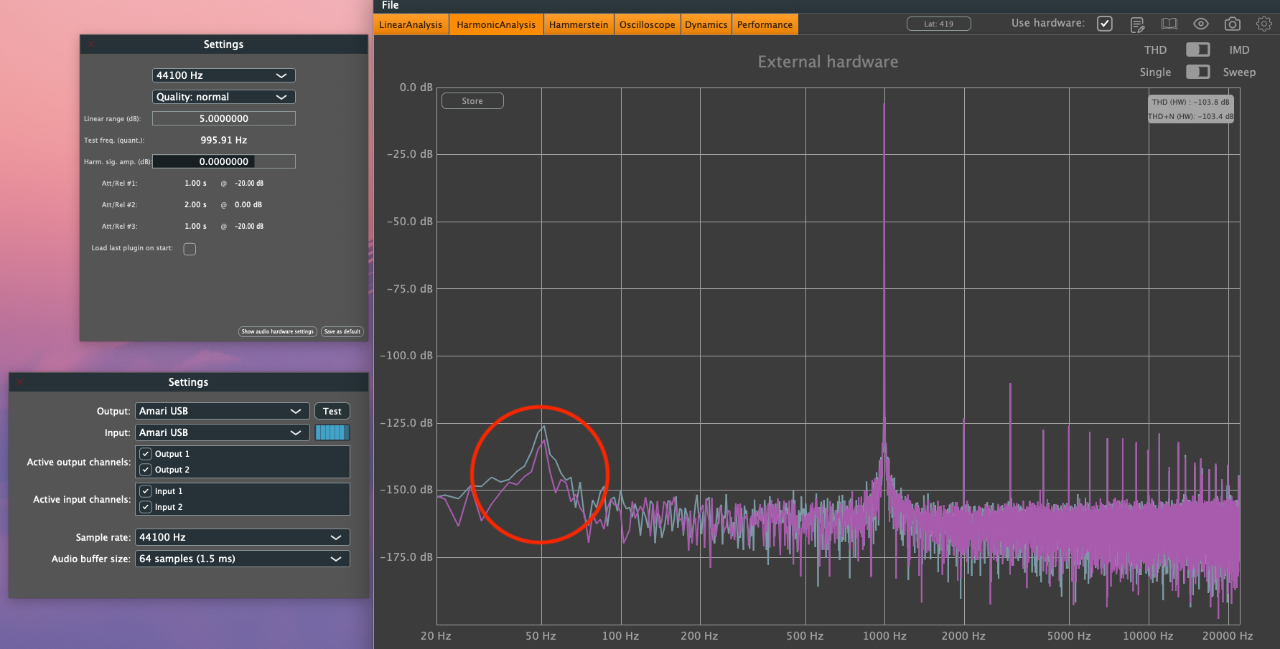This screenshot has width=1280, height=649.
Task: Uncheck the Use hardware checkbox
Action: 1104,24
